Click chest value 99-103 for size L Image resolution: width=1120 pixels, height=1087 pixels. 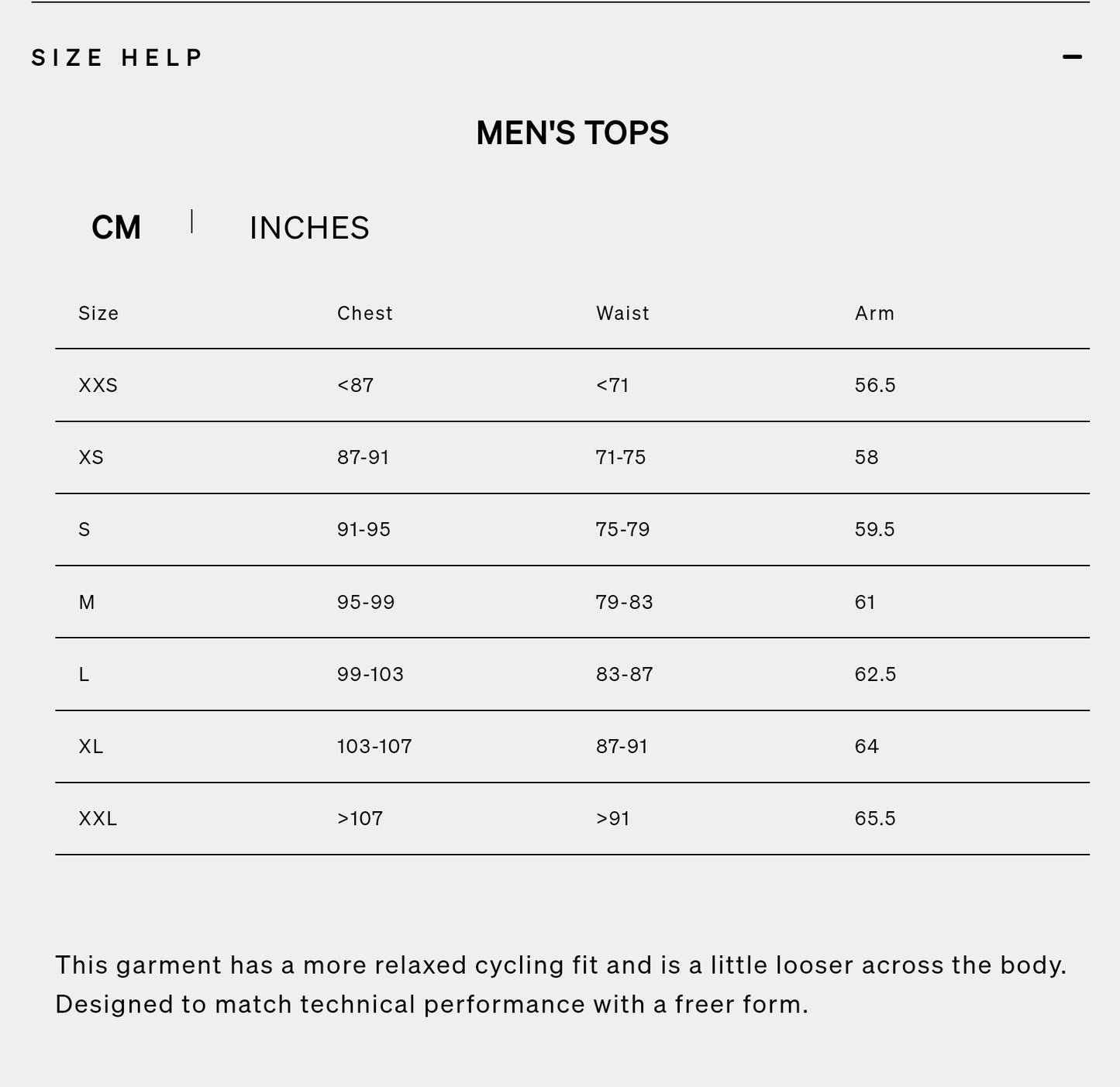[370, 675]
